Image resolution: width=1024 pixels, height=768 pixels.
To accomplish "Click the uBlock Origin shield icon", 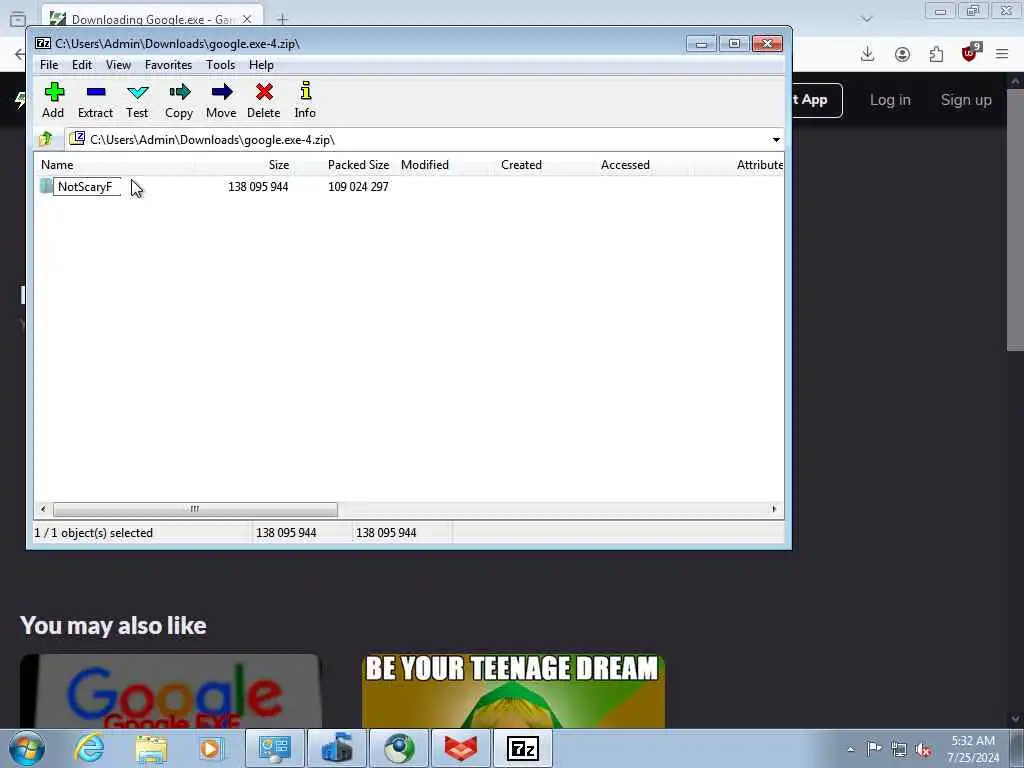I will [970, 53].
